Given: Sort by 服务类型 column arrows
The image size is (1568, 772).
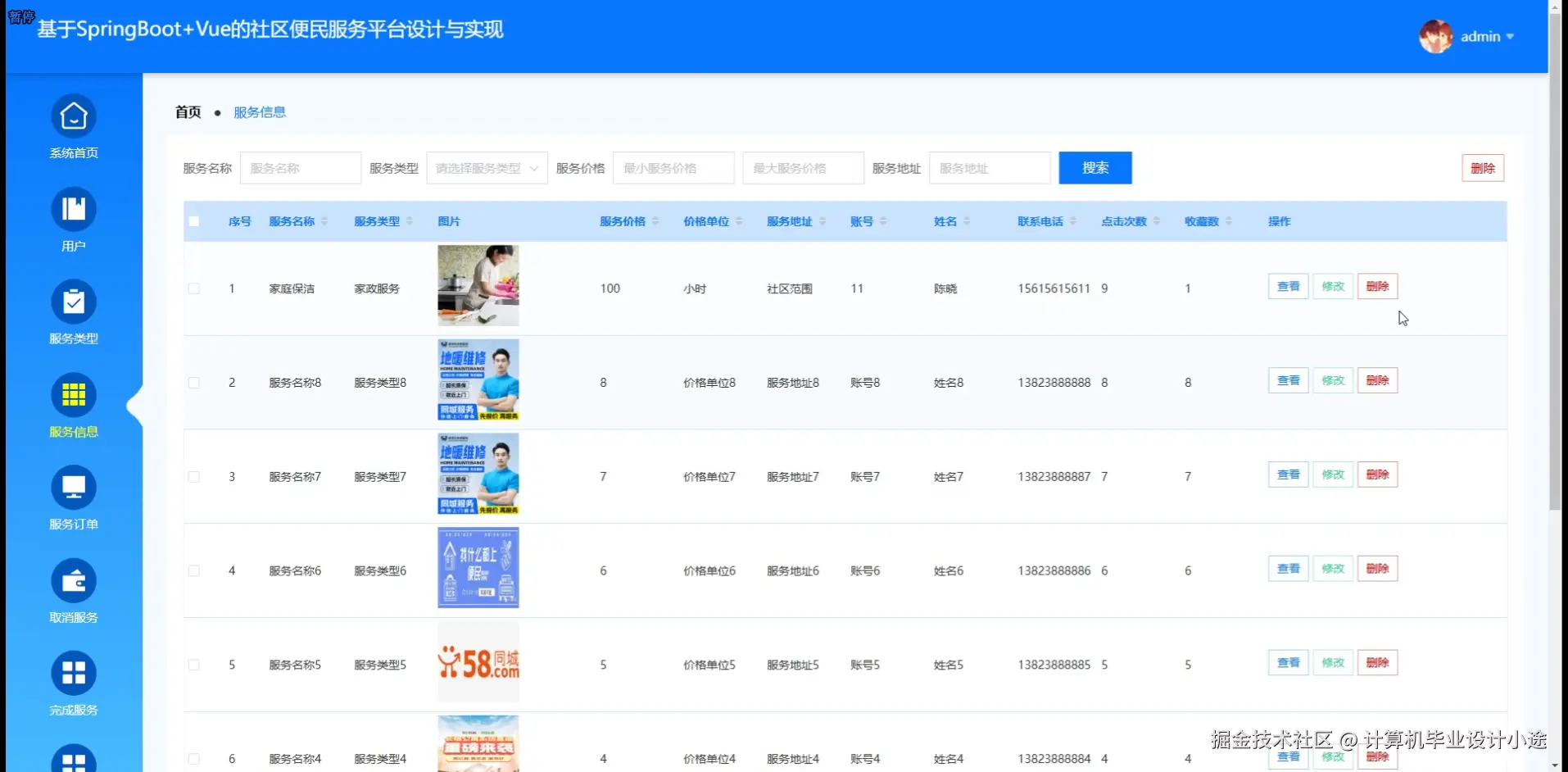Looking at the screenshot, I should click(410, 221).
